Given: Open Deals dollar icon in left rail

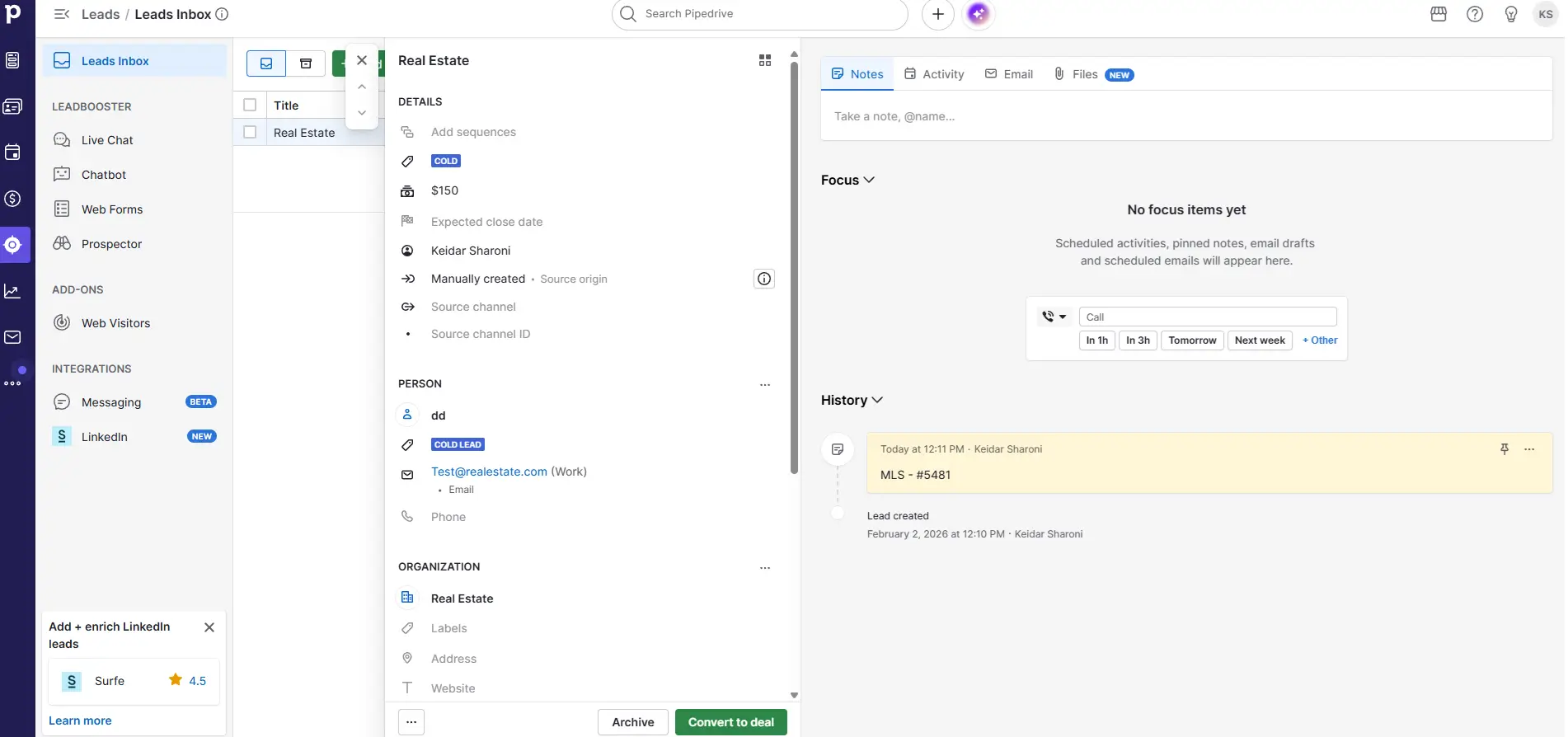Looking at the screenshot, I should (x=12, y=199).
